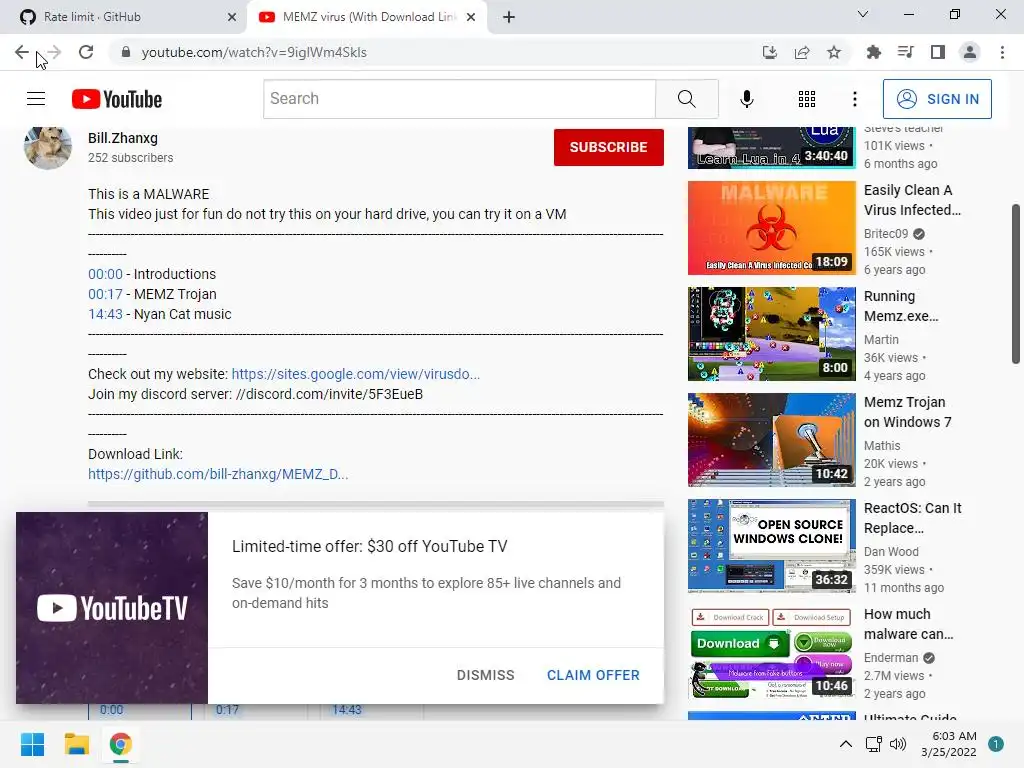Open the Bill.Zhanxg channel name link

[x=123, y=138]
